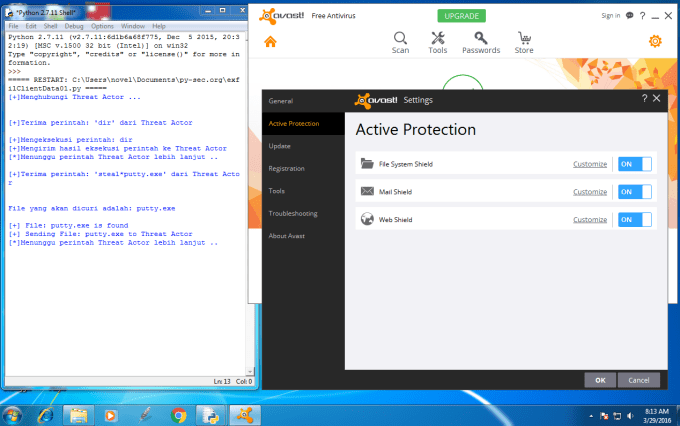680x426 pixels.
Task: Select Update settings tab
Action: tap(303, 146)
